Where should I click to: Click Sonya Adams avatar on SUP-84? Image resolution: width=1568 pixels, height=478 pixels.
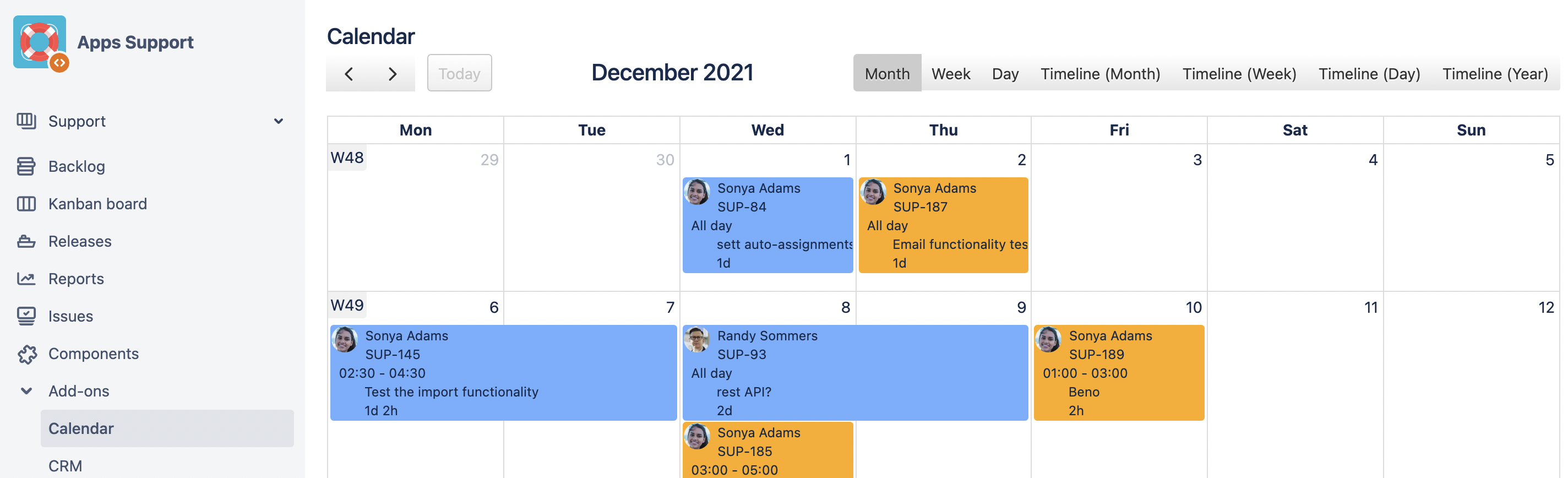(x=698, y=192)
